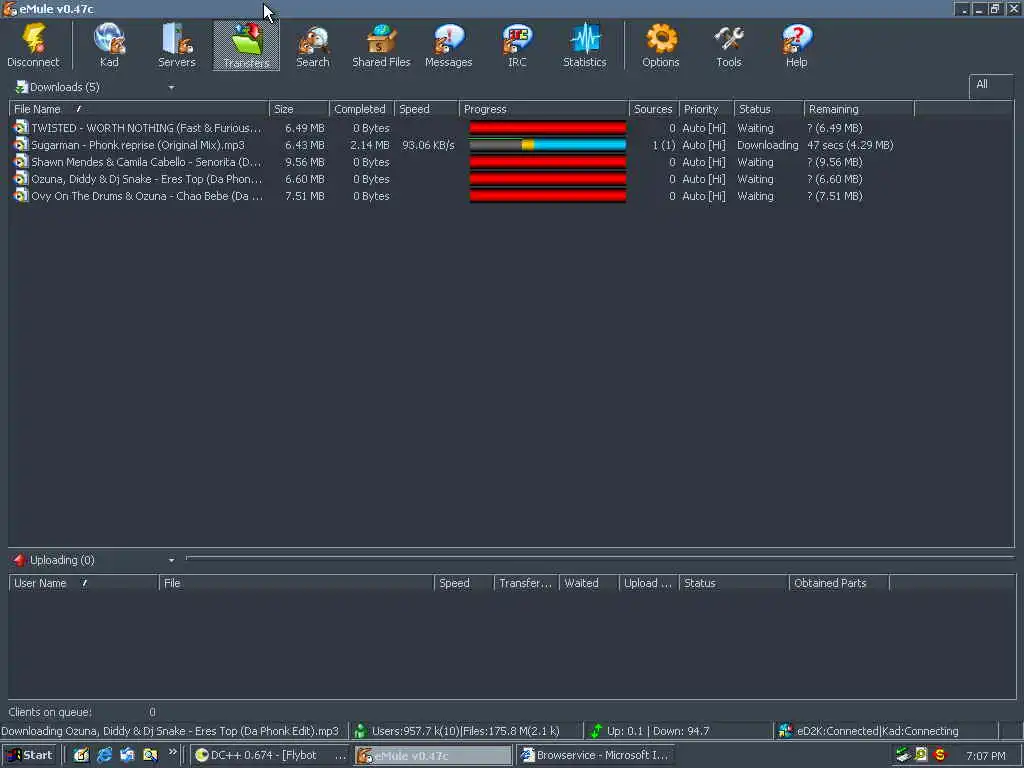Viewport: 1024px width, 768px height.
Task: Click the 9.56 MB size cell
Action: [x=304, y=162]
